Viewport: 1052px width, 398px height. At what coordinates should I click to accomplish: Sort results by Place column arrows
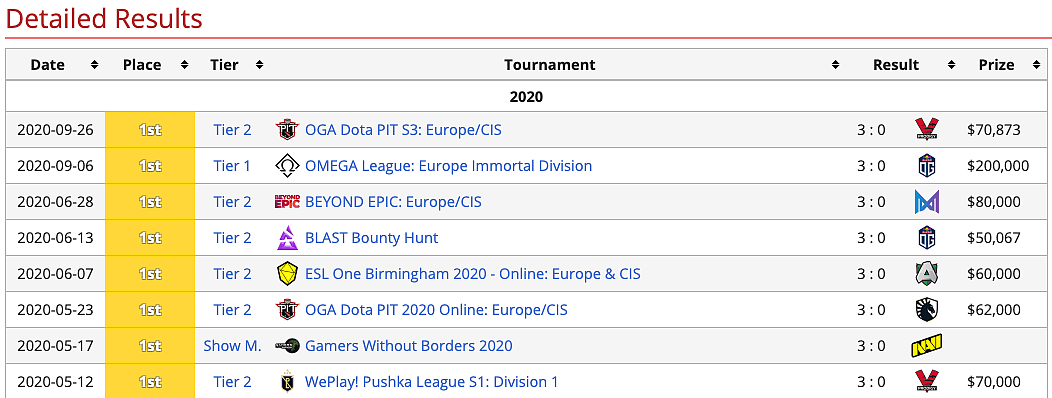(x=184, y=65)
